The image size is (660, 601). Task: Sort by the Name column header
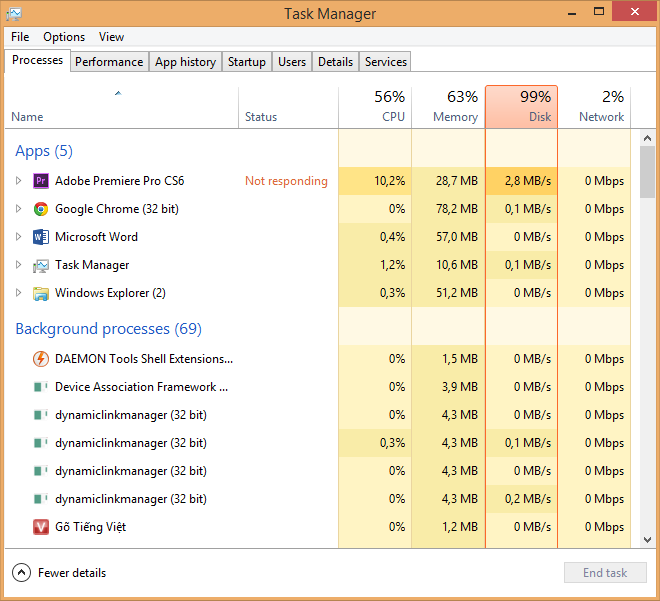(121, 107)
